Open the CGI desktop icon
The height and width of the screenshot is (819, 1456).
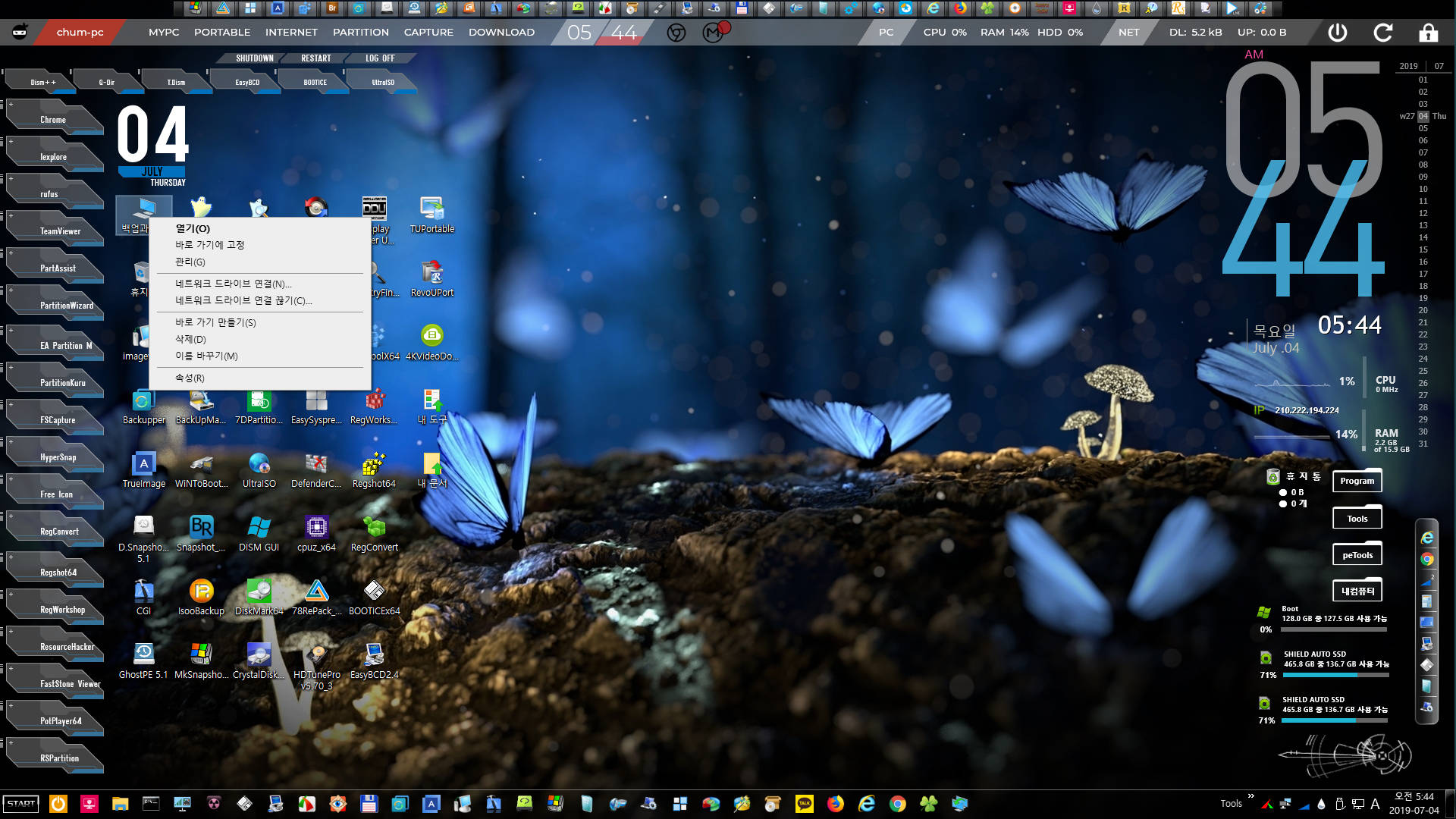tap(143, 597)
